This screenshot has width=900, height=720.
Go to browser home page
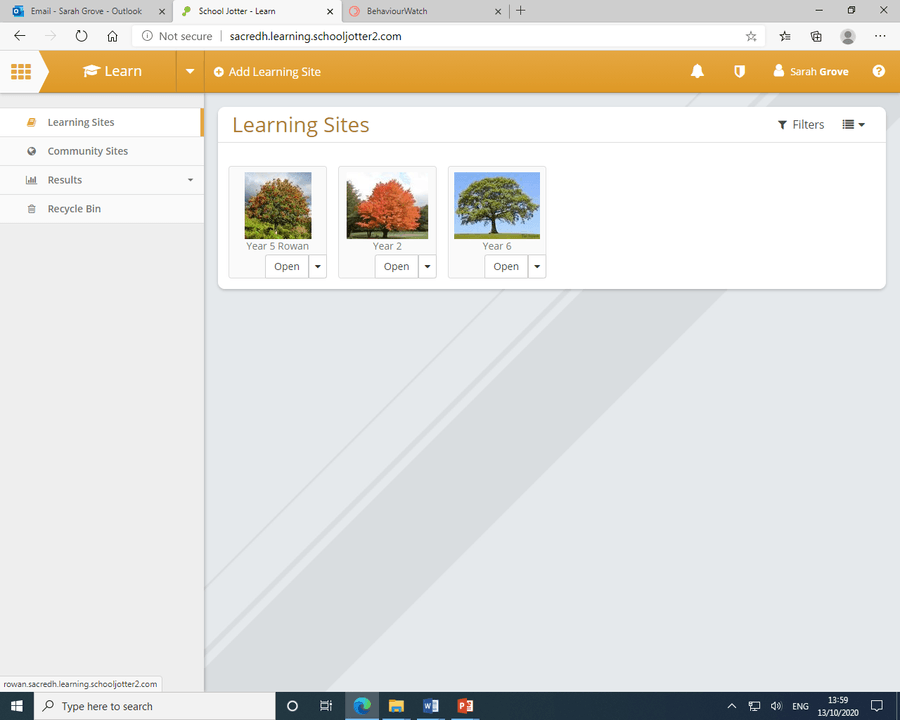112,36
